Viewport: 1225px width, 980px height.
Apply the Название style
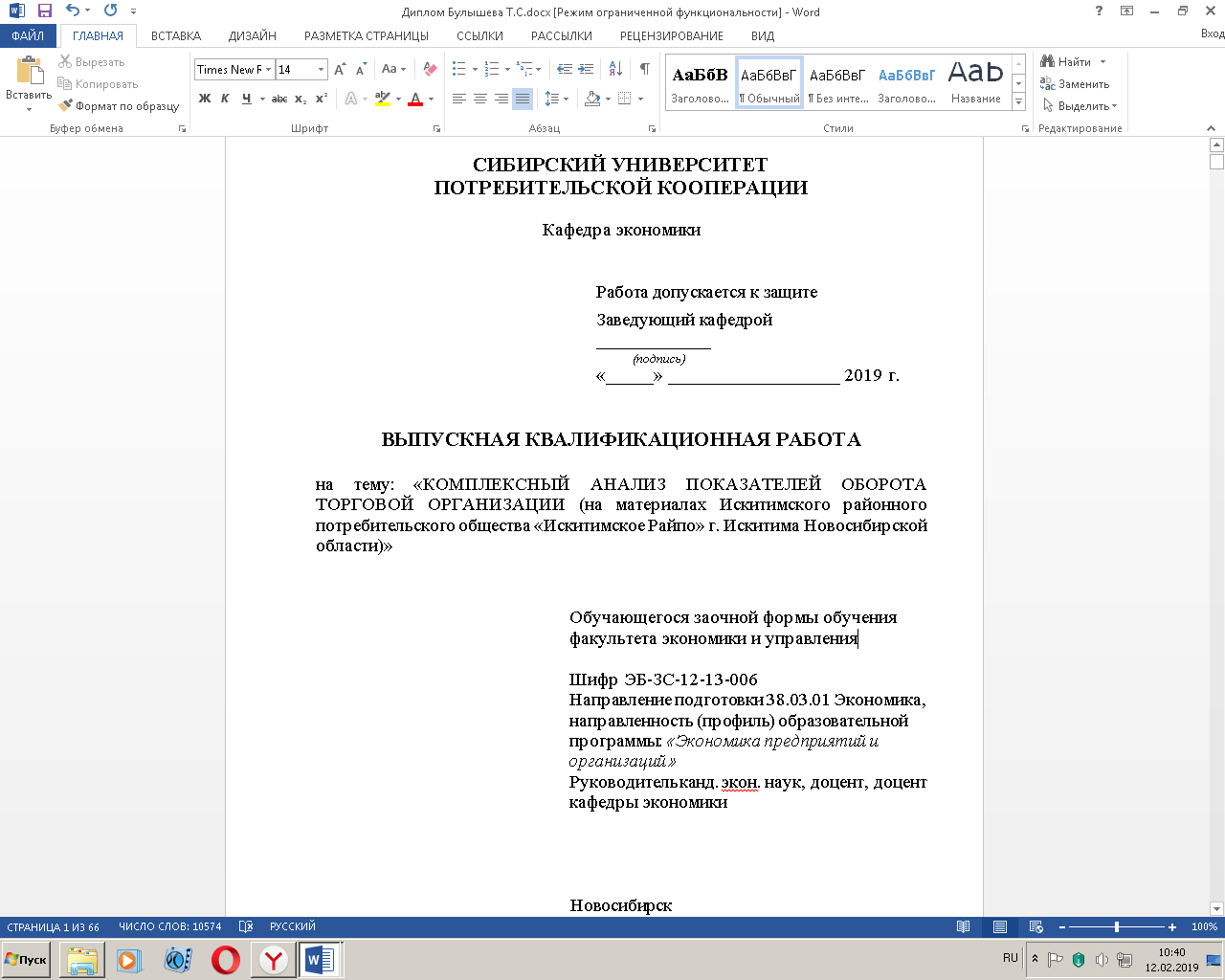coord(976,82)
